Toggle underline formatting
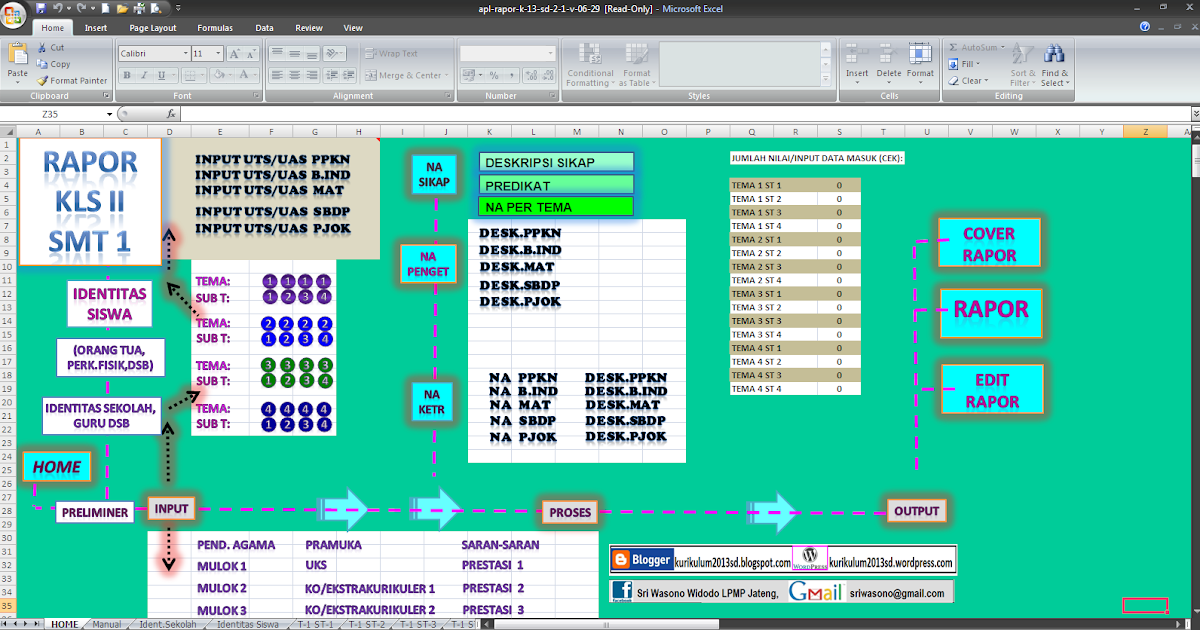This screenshot has width=1200, height=630. pyautogui.click(x=159, y=75)
